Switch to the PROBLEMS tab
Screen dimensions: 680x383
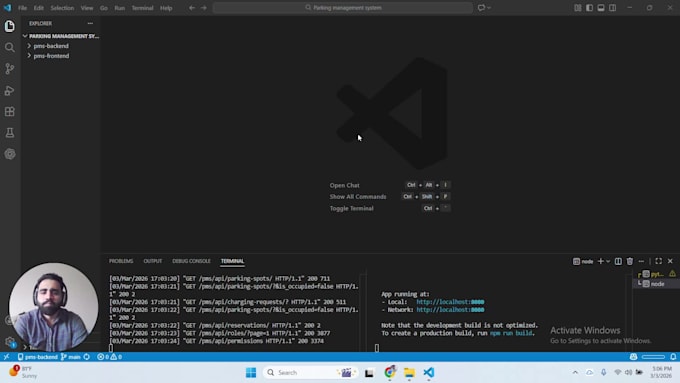(121, 261)
